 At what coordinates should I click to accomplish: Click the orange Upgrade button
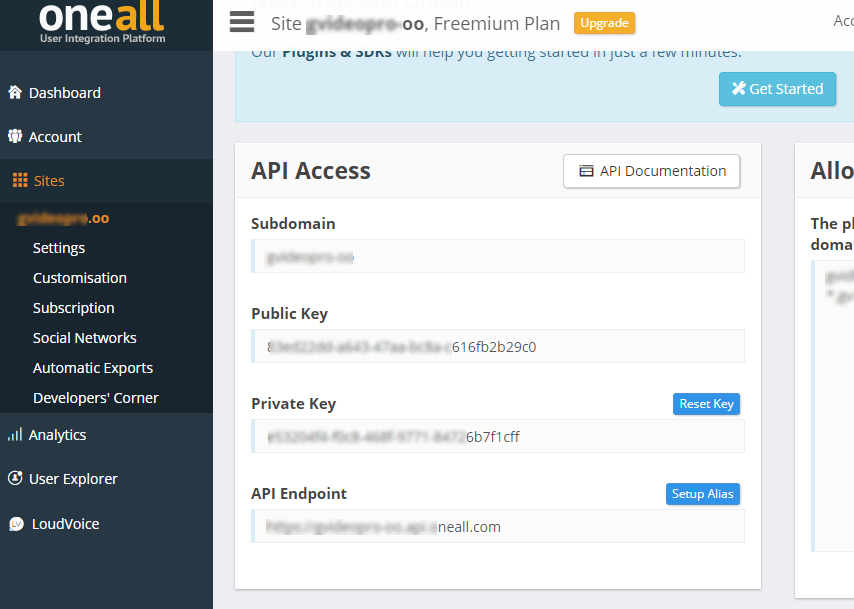click(605, 23)
